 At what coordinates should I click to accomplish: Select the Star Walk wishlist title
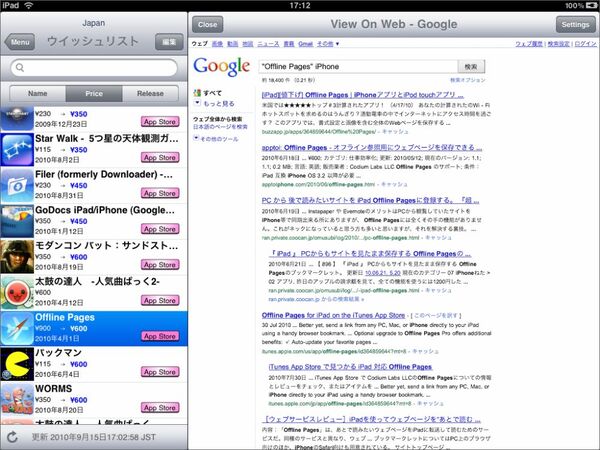click(107, 138)
